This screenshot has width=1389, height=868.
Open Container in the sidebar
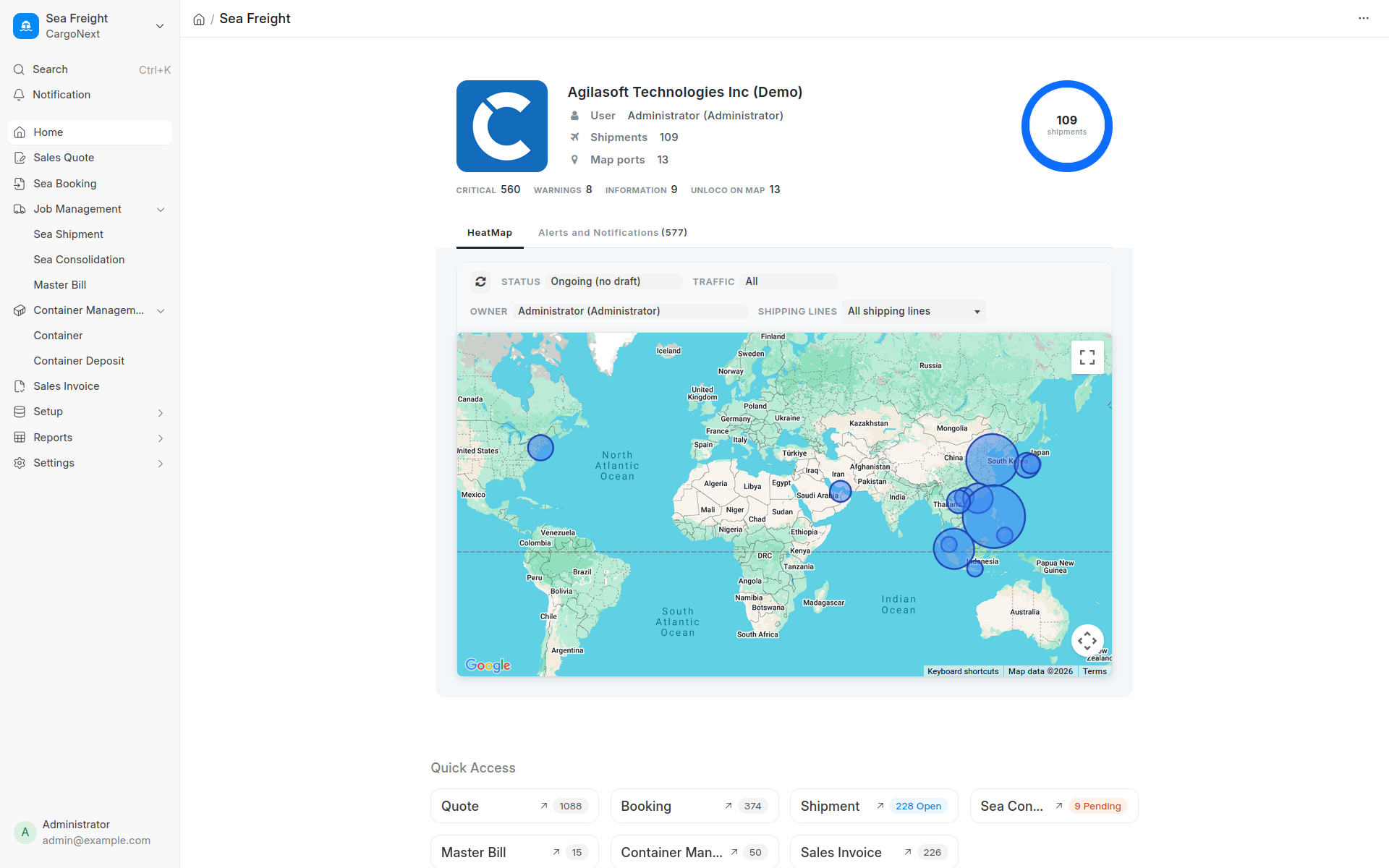(x=58, y=336)
